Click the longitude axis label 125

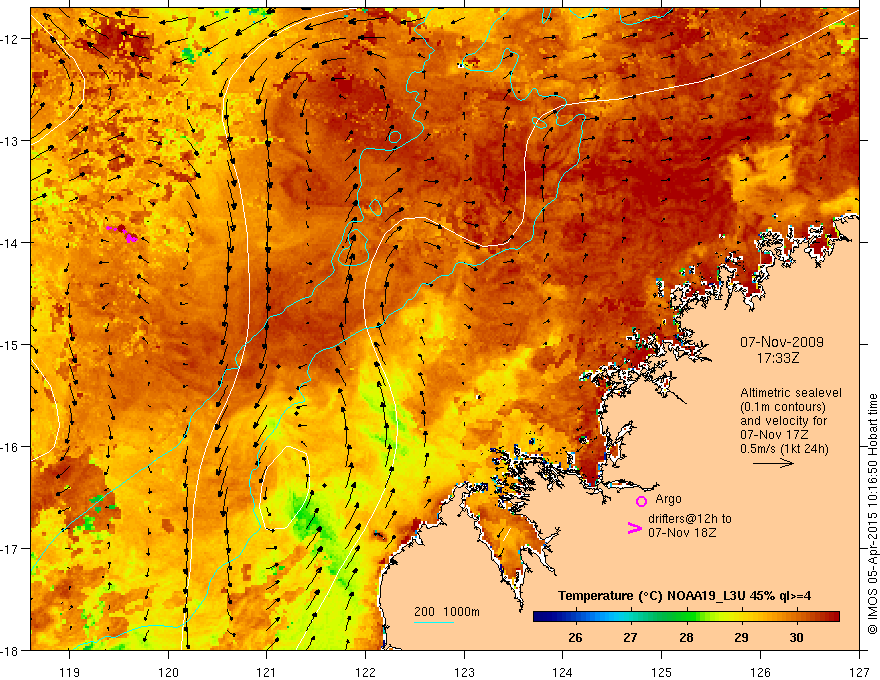[x=662, y=672]
